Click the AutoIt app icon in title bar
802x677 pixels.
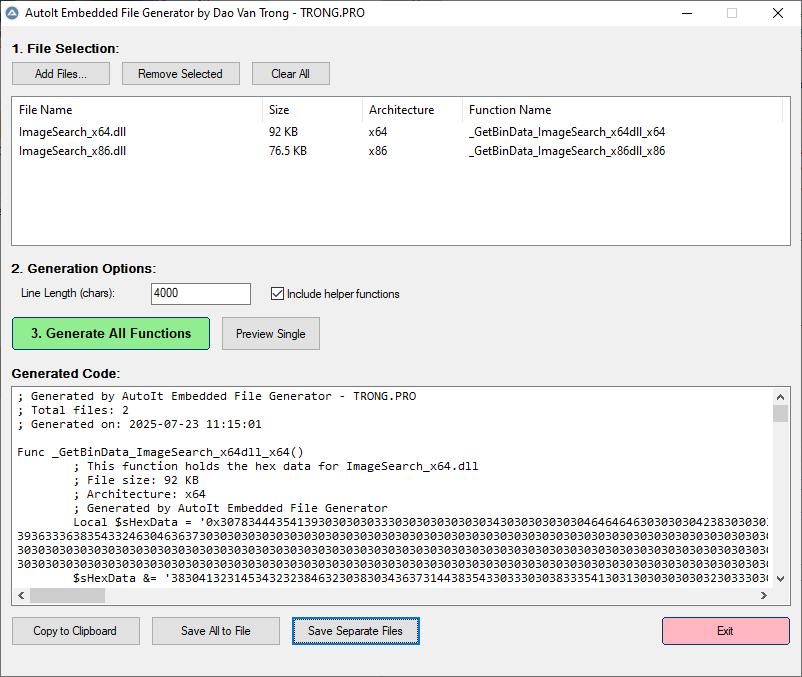(x=12, y=13)
